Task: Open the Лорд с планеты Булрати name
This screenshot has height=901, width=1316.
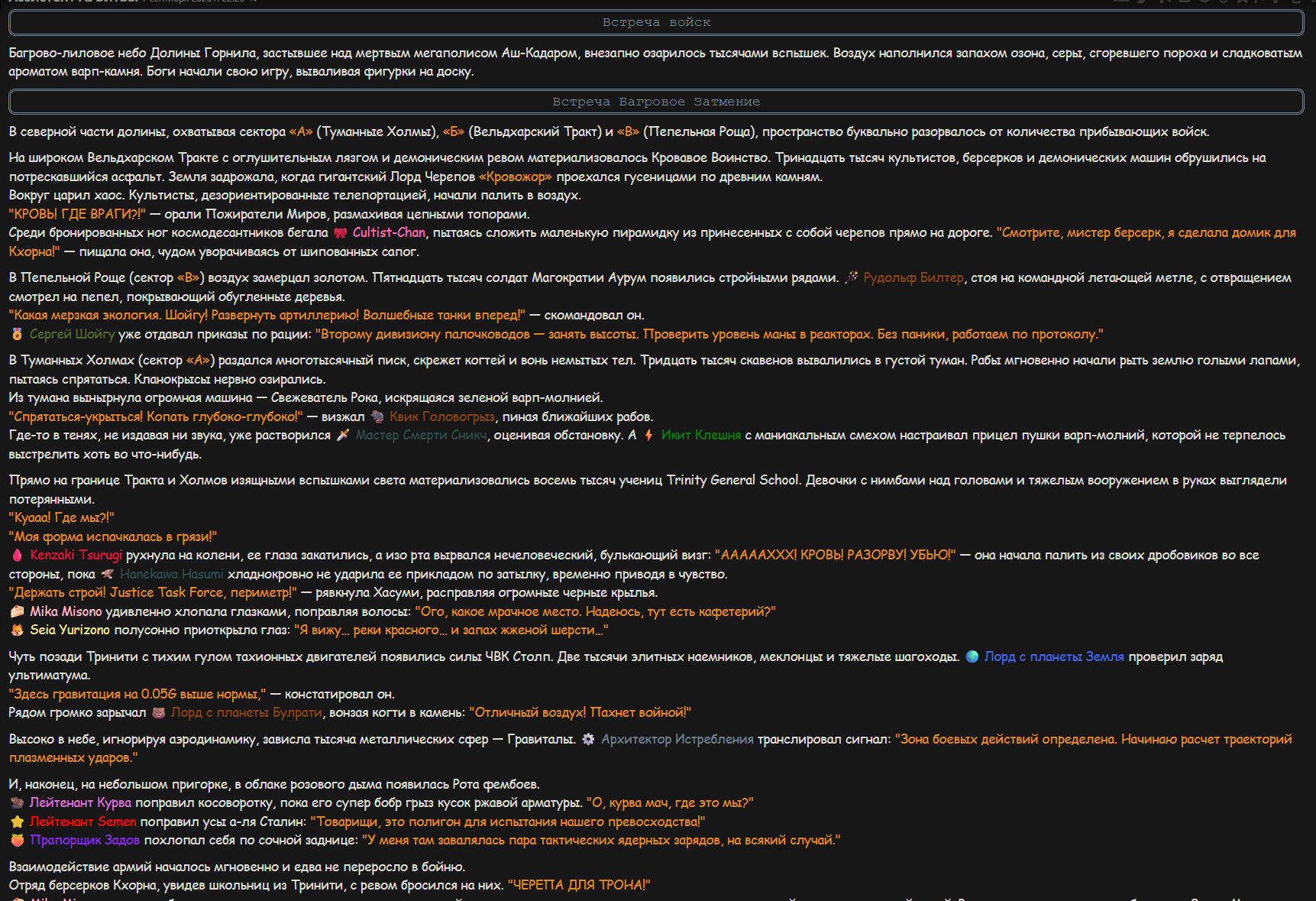Action: point(247,712)
